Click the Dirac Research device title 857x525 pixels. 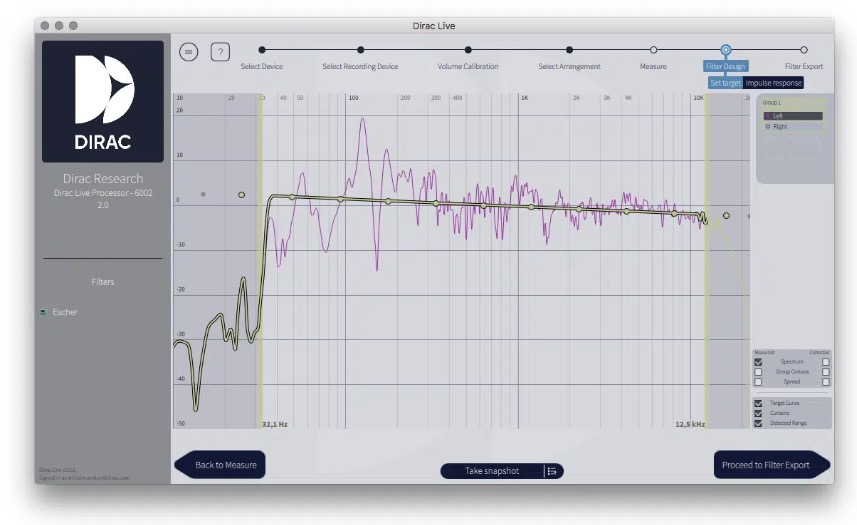tap(103, 179)
